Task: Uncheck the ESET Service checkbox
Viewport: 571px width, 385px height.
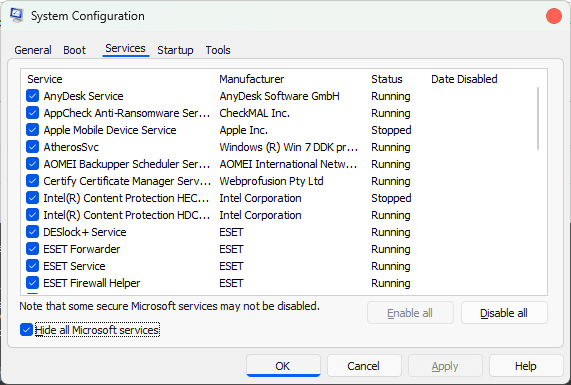Action: coord(32,266)
